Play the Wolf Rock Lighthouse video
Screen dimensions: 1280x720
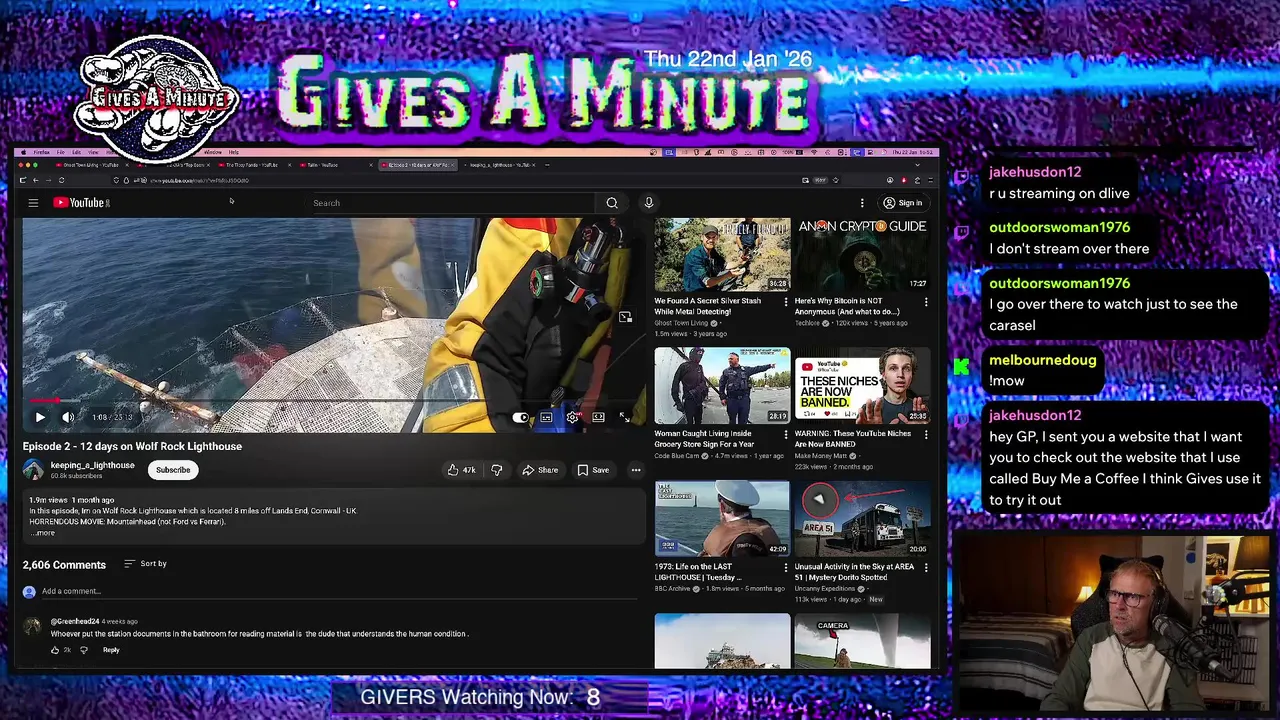40,417
